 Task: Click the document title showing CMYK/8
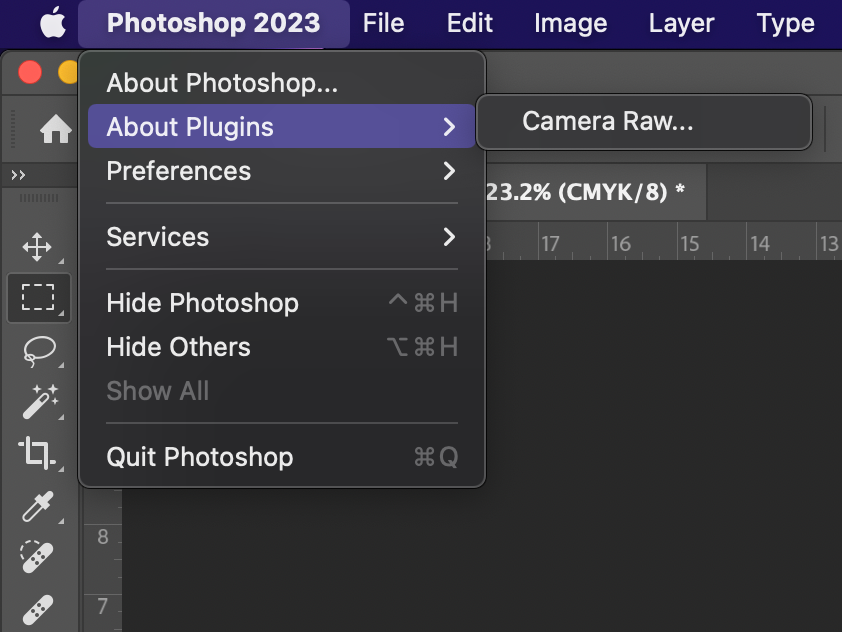click(590, 192)
